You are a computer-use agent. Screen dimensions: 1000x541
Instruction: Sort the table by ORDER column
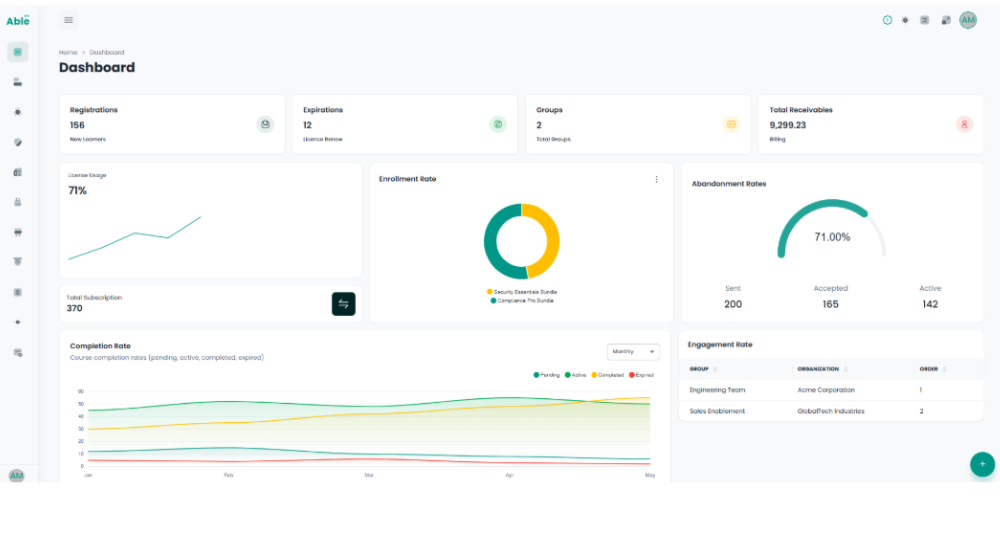click(933, 369)
